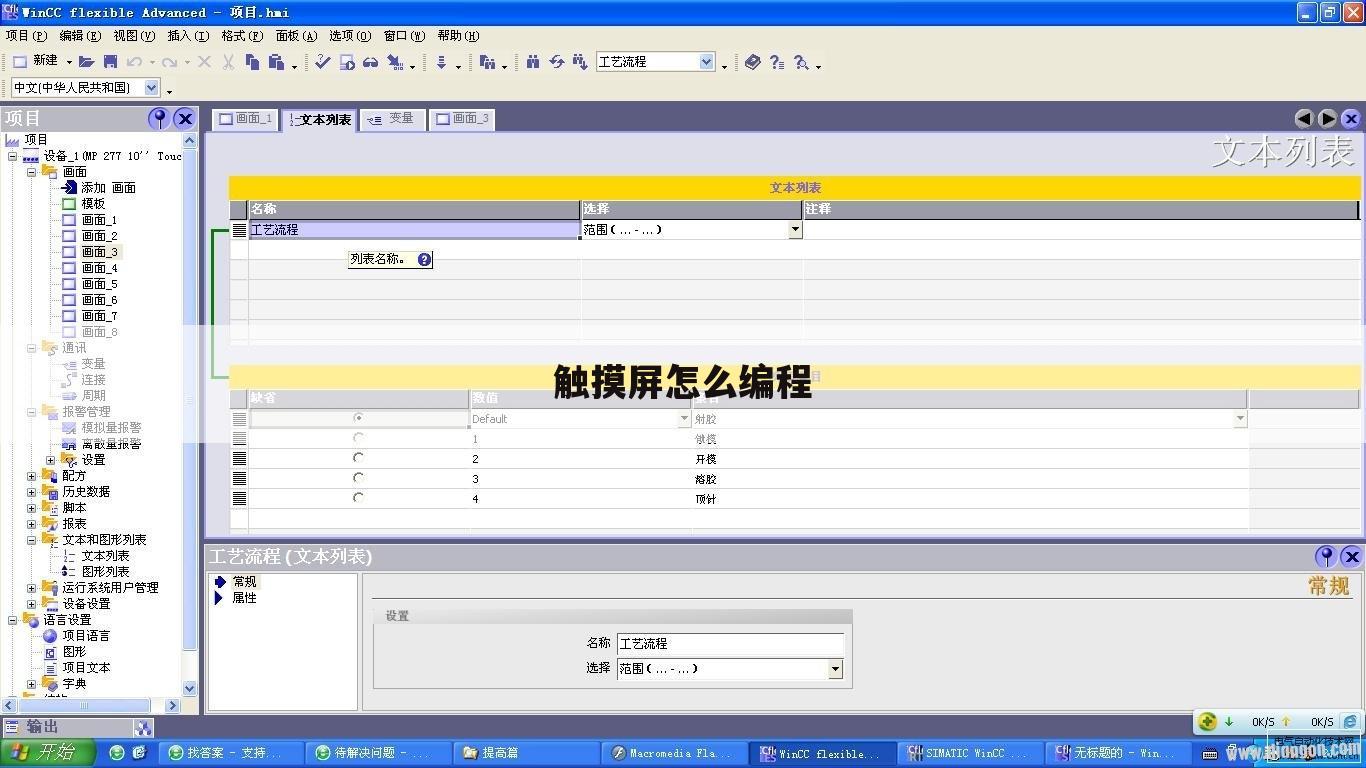Click the help icon in 列表名称 tooltip
This screenshot has height=768, width=1366.
click(x=424, y=259)
